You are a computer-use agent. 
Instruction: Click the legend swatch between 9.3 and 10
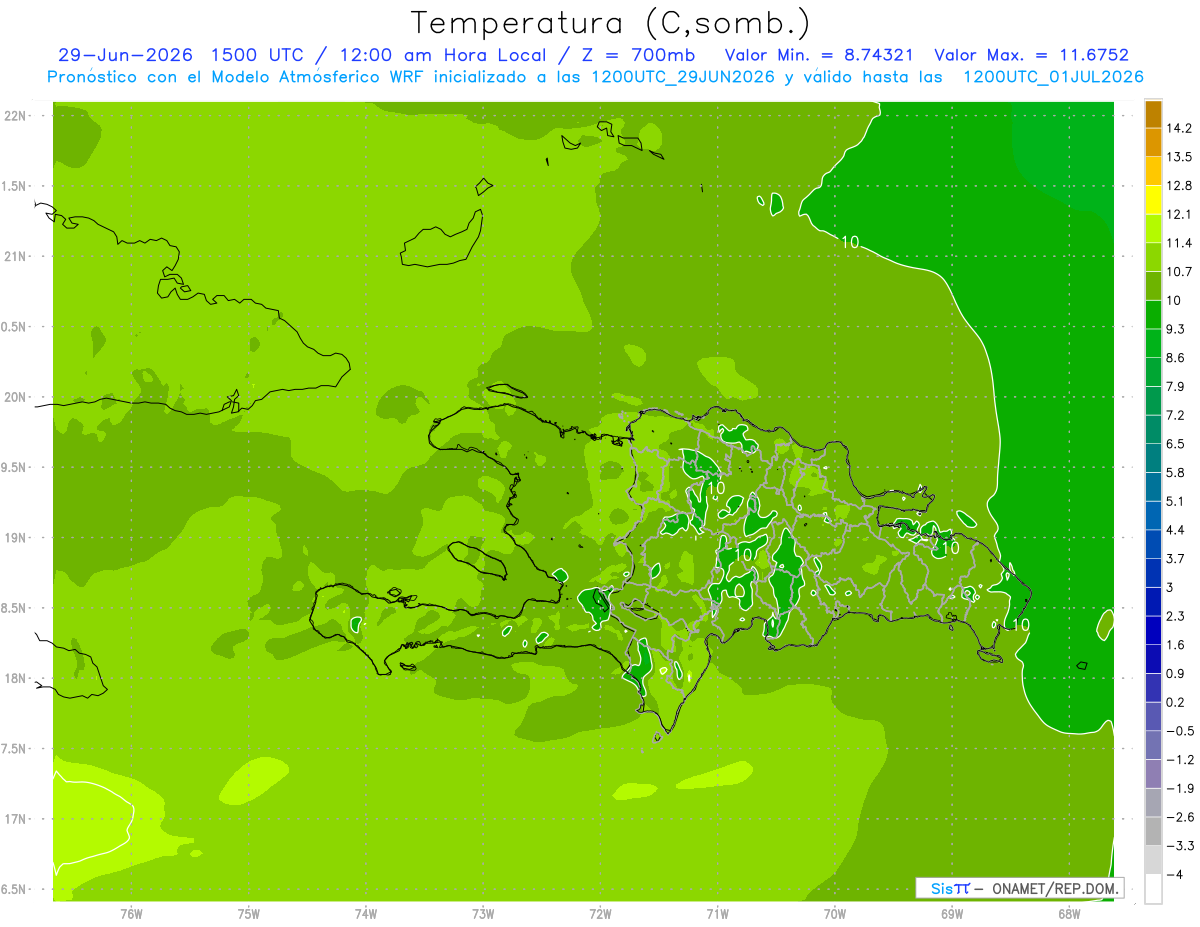click(1153, 314)
